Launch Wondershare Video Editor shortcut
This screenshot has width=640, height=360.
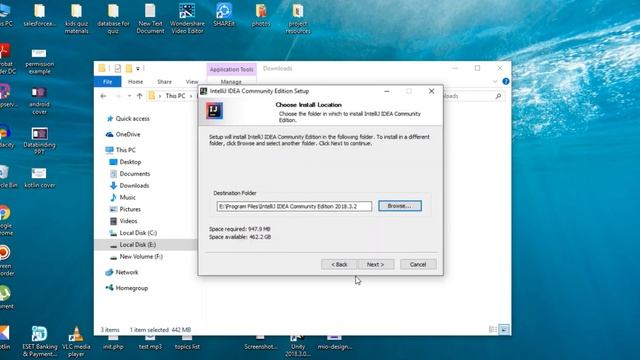click(x=187, y=19)
